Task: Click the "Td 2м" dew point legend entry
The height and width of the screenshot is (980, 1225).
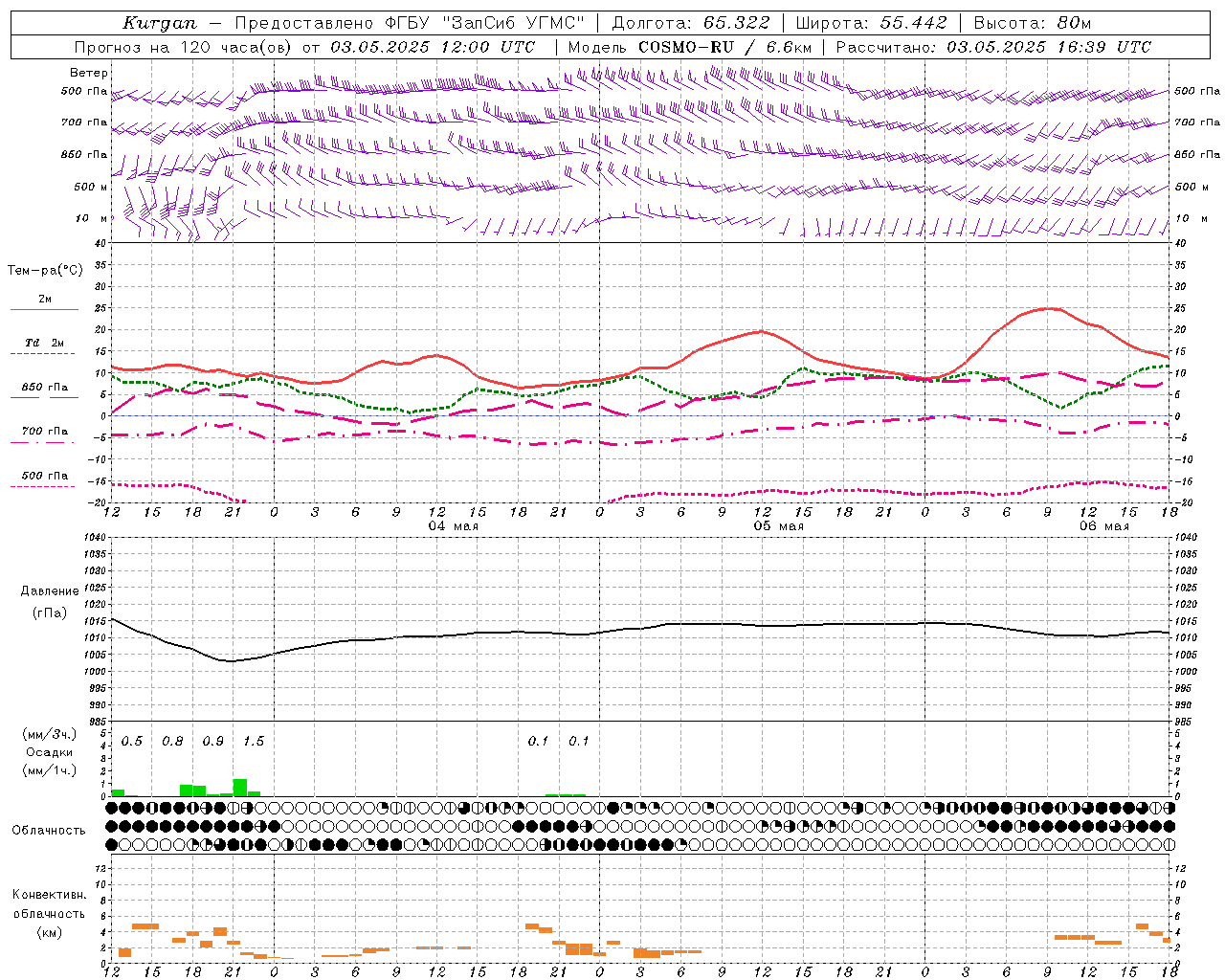Action: (x=45, y=343)
